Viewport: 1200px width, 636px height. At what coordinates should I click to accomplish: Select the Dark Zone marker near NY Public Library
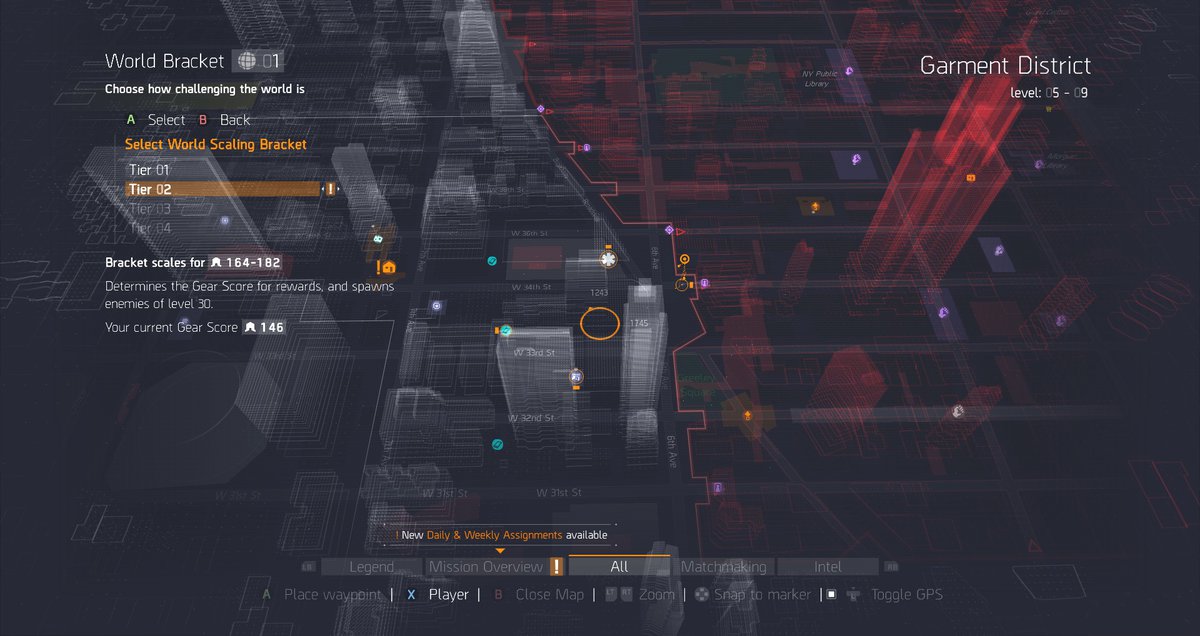[x=849, y=71]
